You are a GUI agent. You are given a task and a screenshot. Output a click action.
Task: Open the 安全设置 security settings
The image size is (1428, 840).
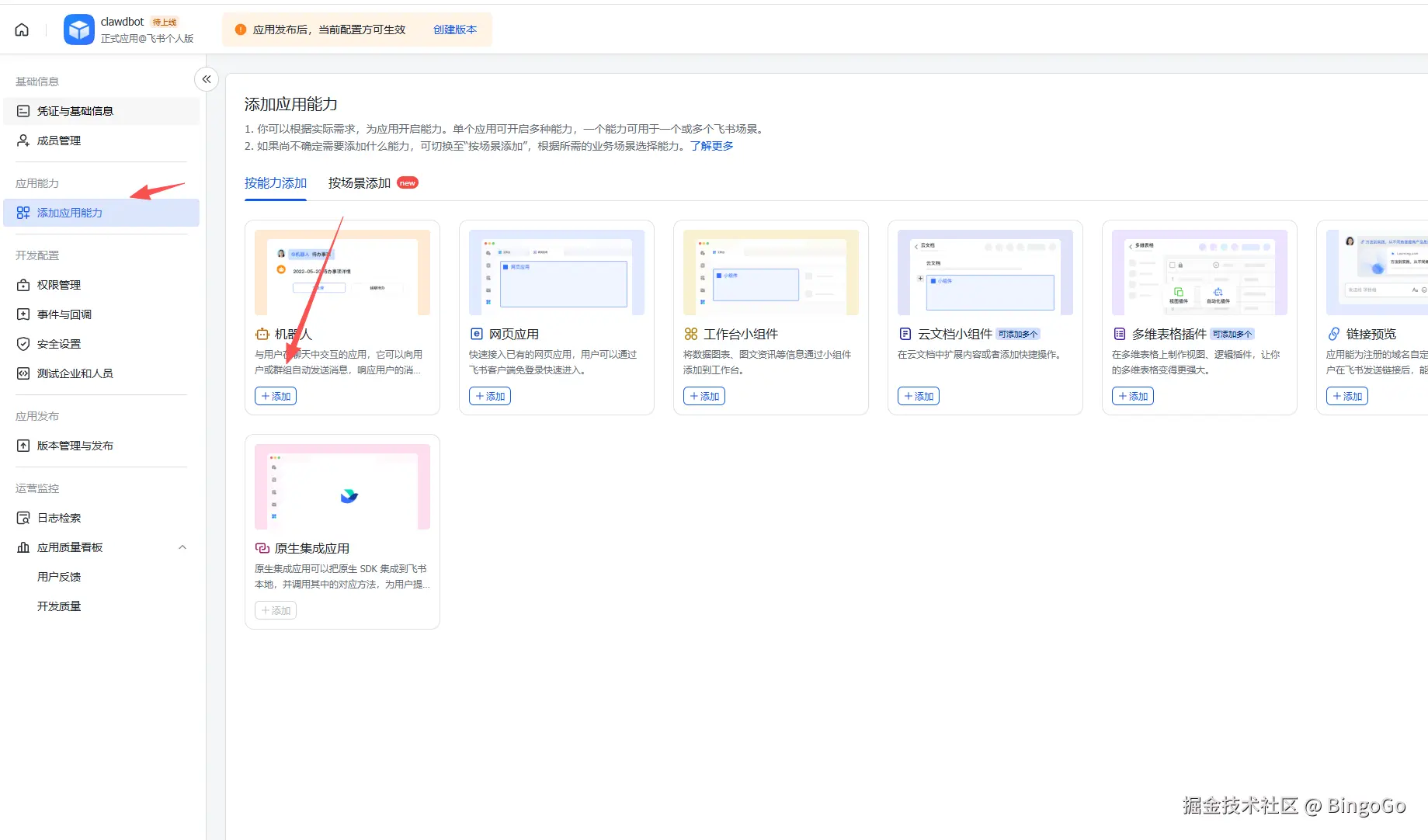pos(58,343)
